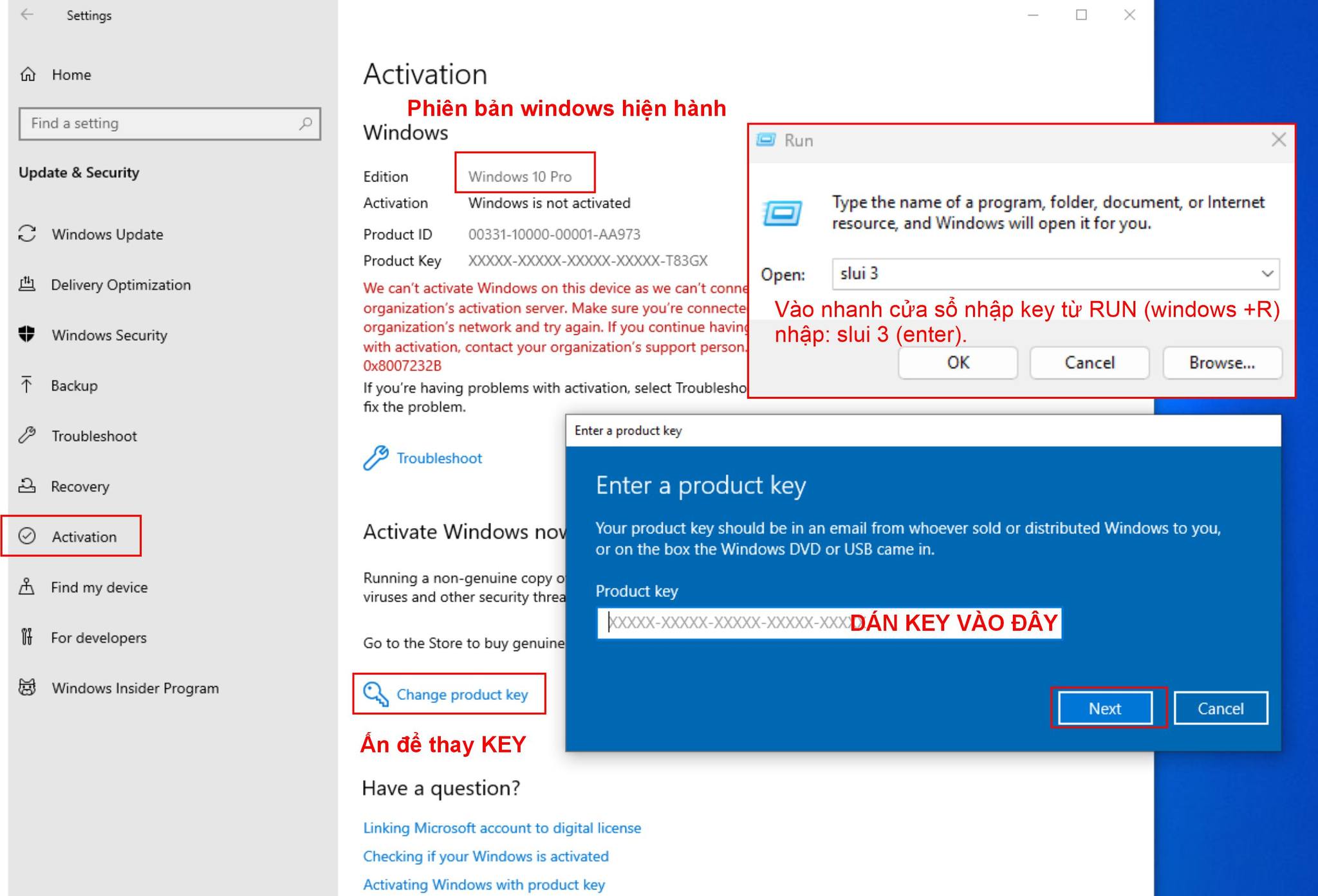Image resolution: width=1318 pixels, height=896 pixels.
Task: Click Cancel in Enter a product key dialog
Action: pos(1221,708)
